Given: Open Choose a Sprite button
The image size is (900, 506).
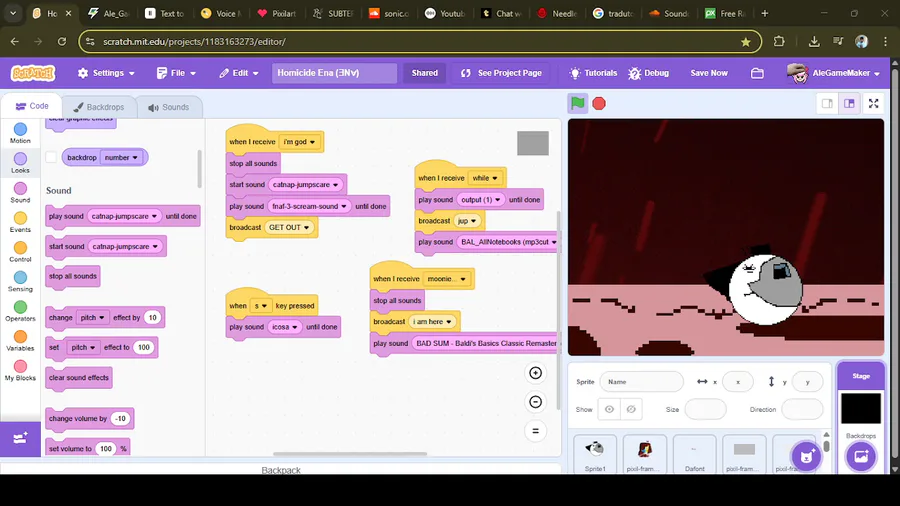Looking at the screenshot, I should point(806,457).
